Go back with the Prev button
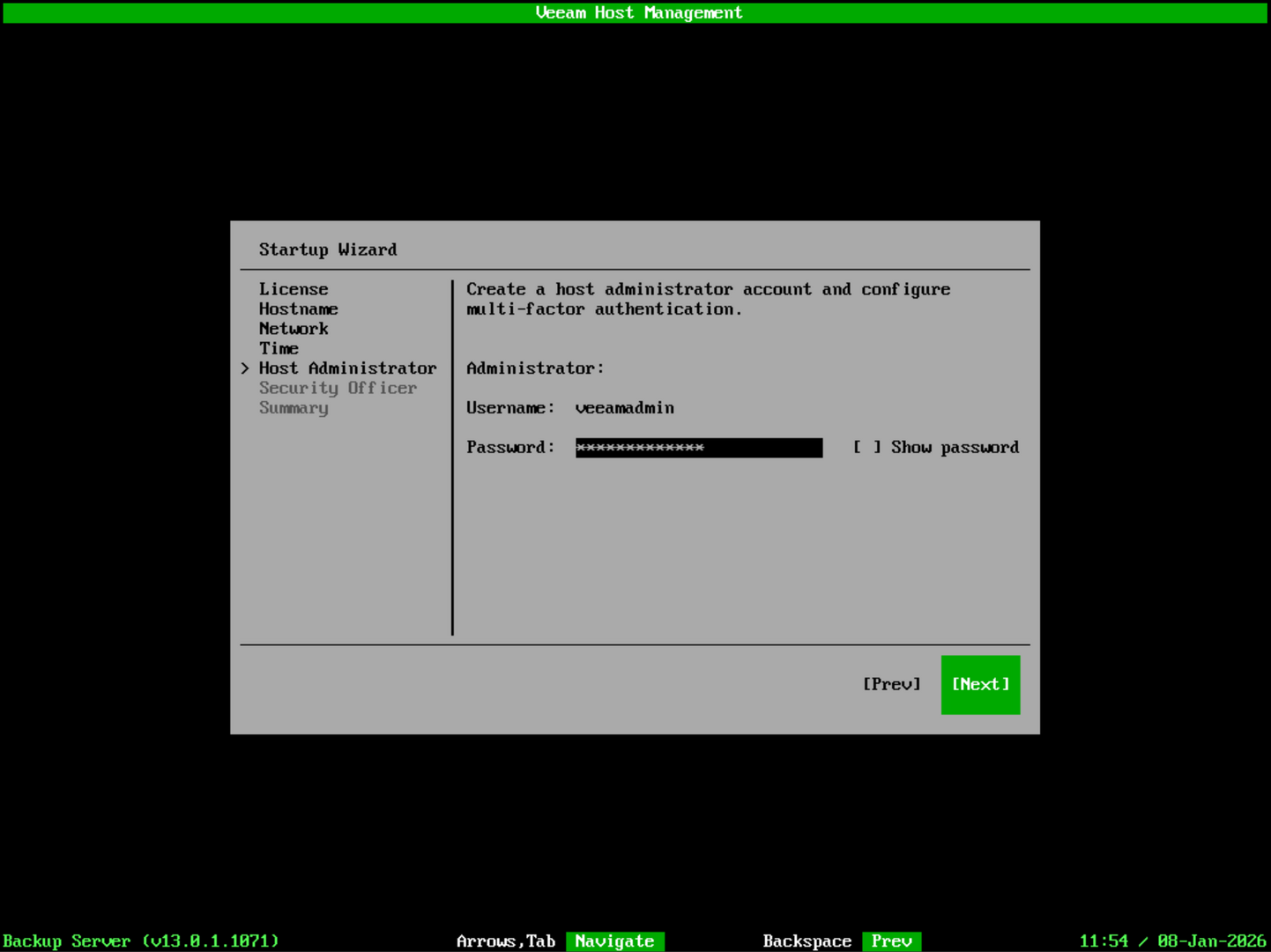This screenshot has height=952, width=1271. coord(892,684)
